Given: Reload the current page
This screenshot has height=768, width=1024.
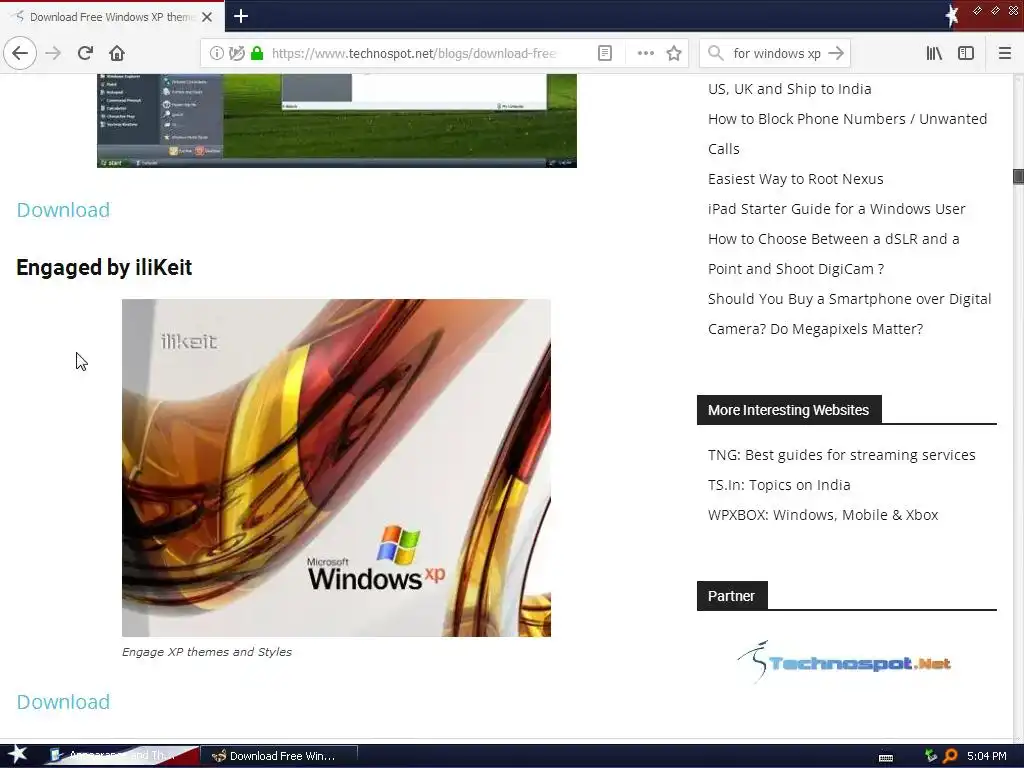Looking at the screenshot, I should [85, 53].
